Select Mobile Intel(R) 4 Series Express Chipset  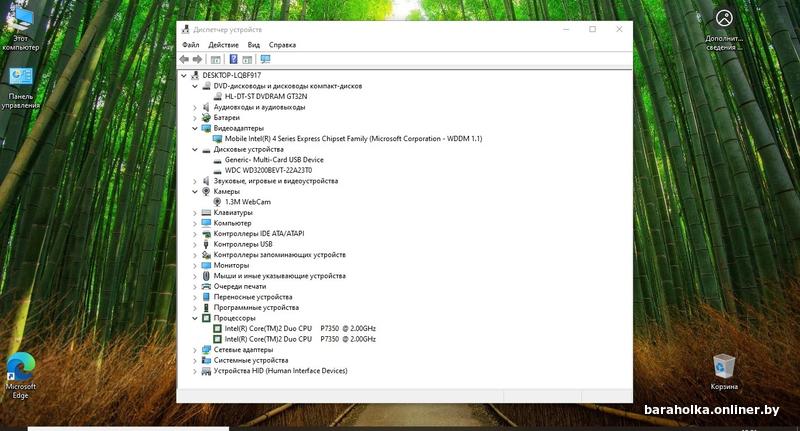coord(353,139)
